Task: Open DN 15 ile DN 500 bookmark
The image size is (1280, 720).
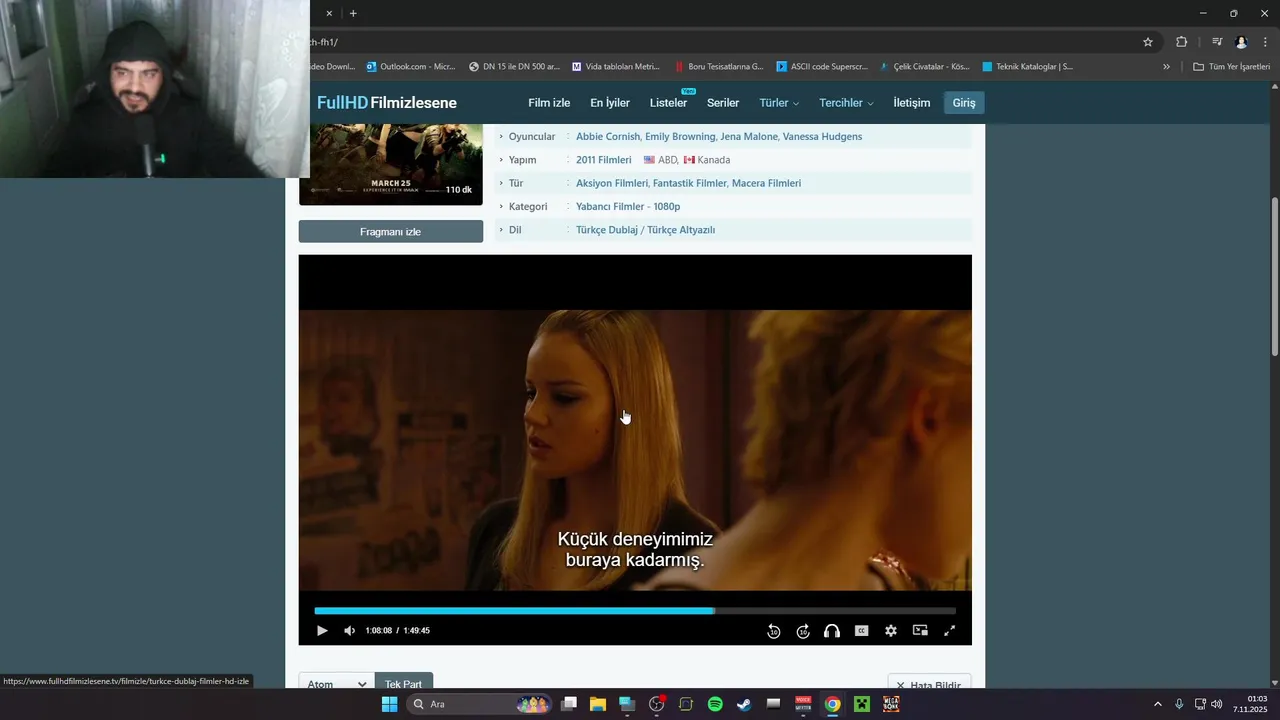Action: (x=514, y=67)
